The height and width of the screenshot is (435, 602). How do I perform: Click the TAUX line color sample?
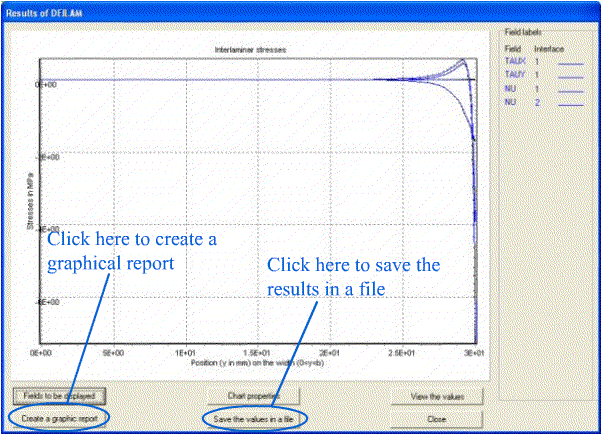pos(569,62)
